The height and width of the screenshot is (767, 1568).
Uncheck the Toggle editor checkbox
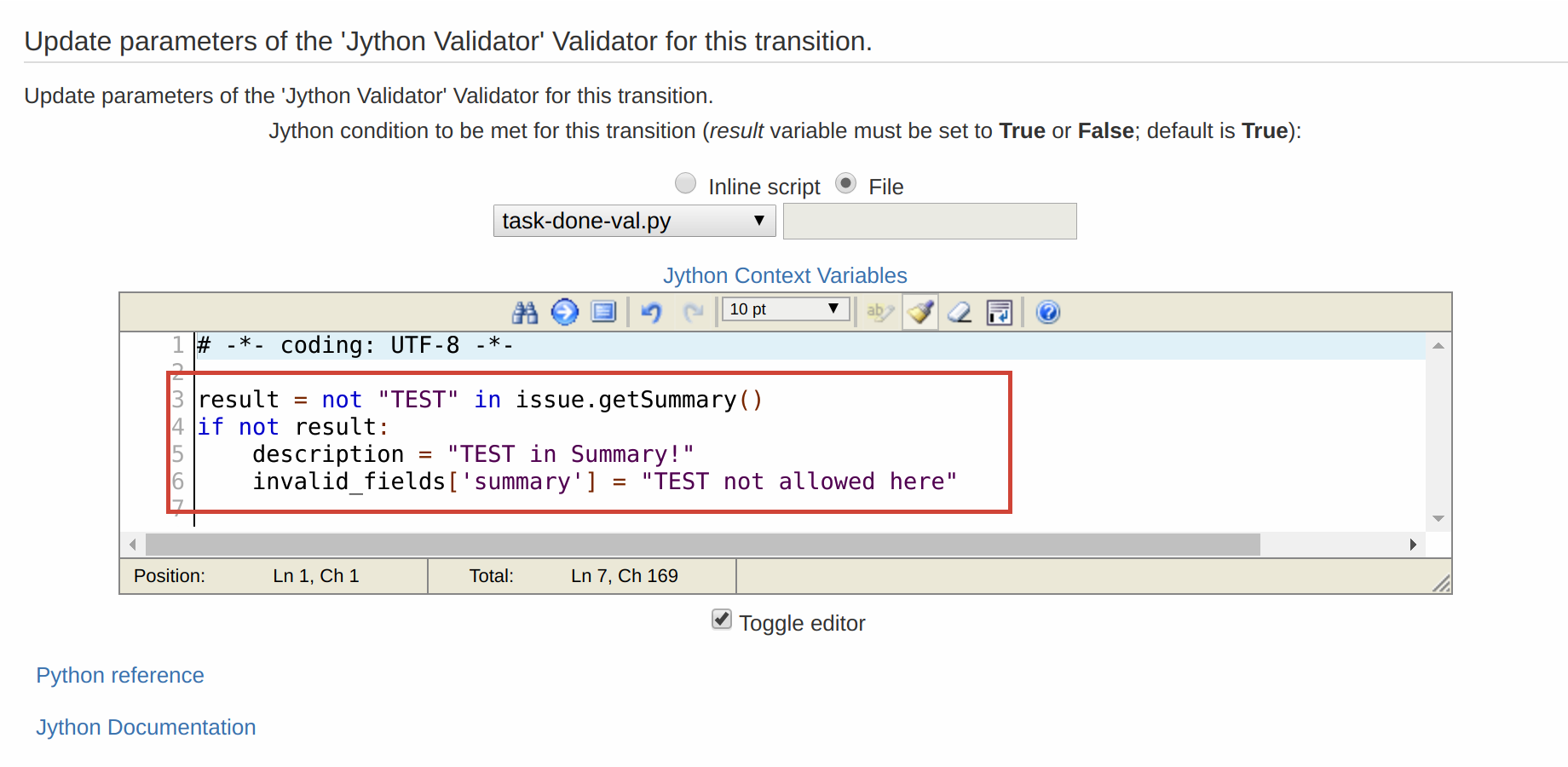[x=722, y=620]
